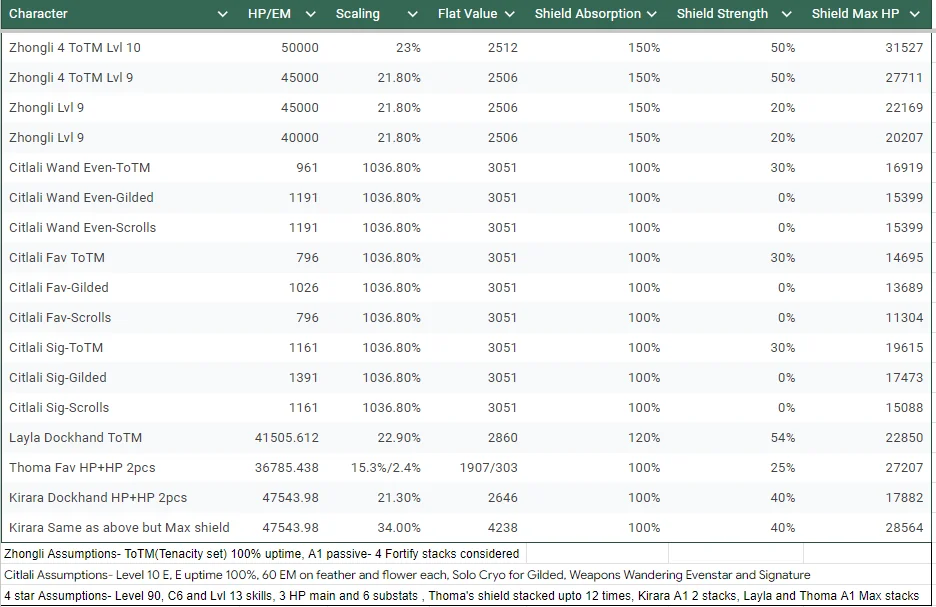The width and height of the screenshot is (936, 607).
Task: Select the Shield Absorption header label
Action: click(588, 14)
